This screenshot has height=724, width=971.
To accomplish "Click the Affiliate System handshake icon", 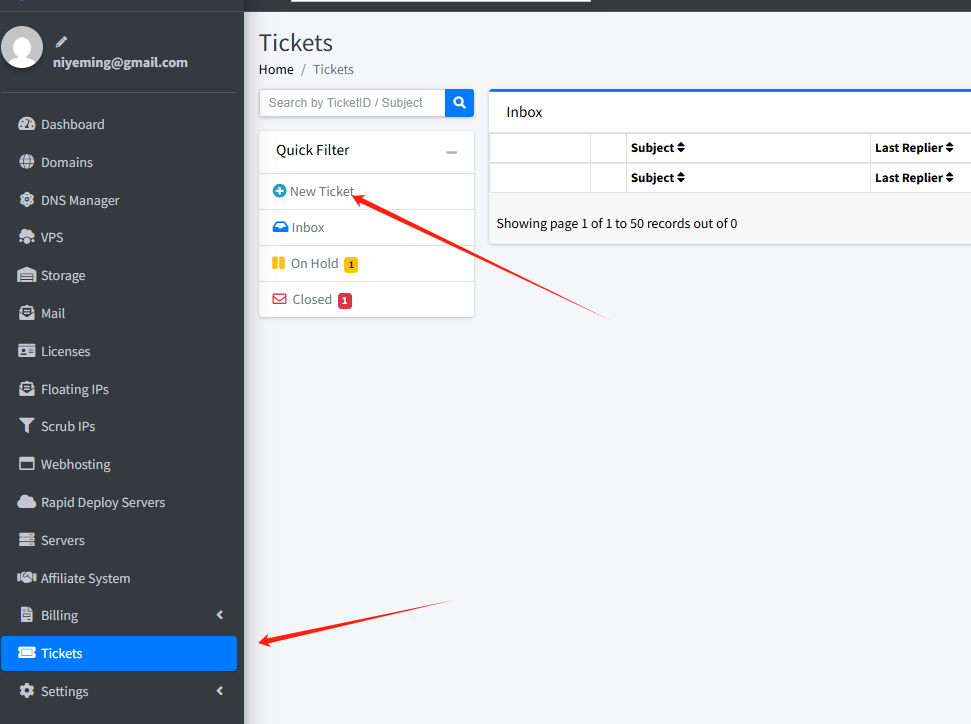I will click(x=27, y=577).
